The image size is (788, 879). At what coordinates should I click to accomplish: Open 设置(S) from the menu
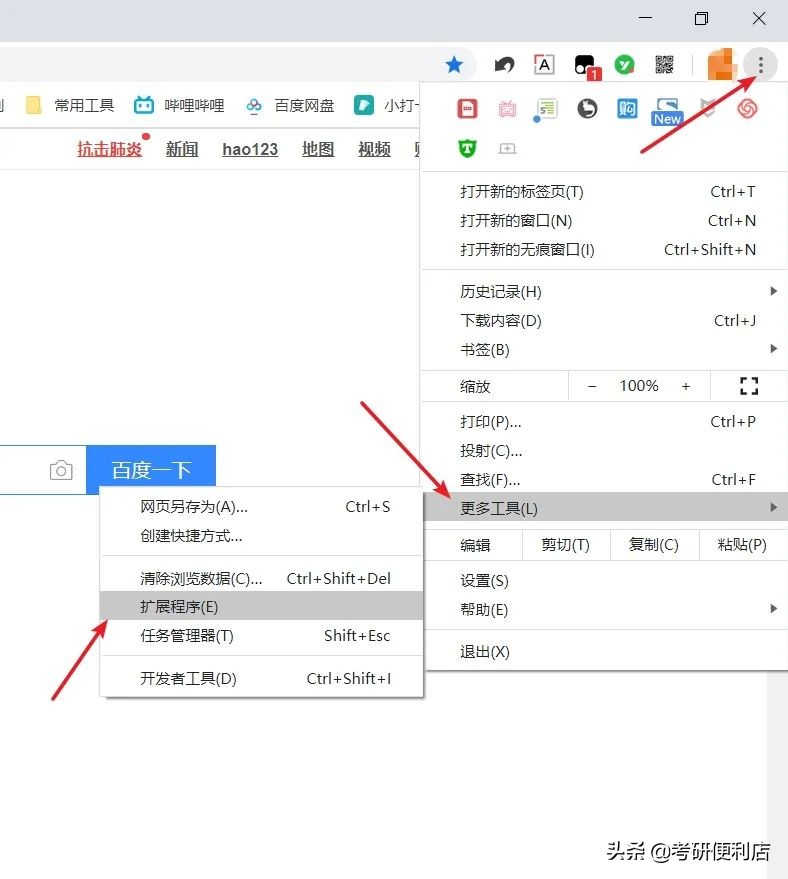[605, 581]
